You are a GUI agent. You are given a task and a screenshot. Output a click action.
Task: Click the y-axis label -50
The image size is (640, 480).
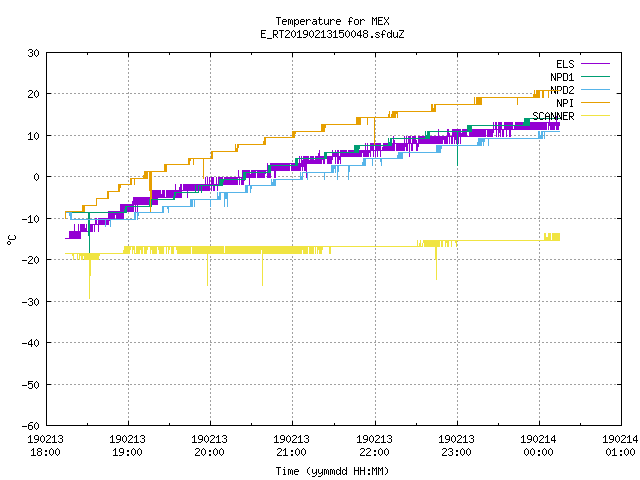coord(31,385)
